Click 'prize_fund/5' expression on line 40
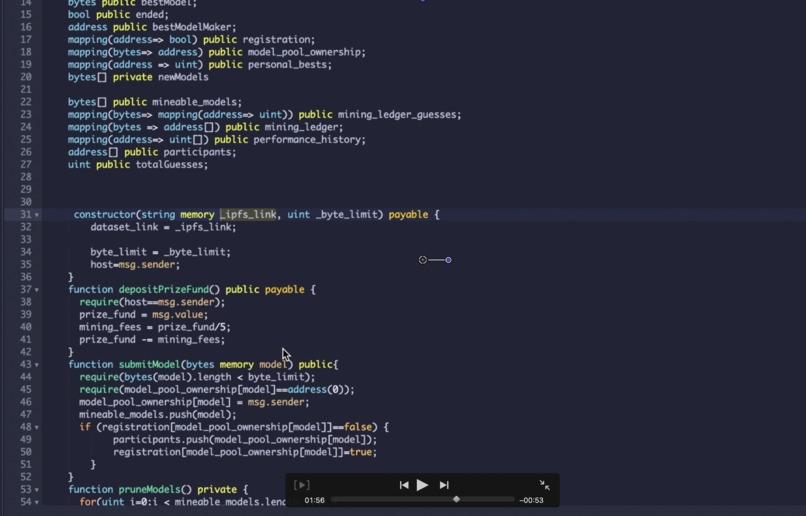 pyautogui.click(x=194, y=327)
